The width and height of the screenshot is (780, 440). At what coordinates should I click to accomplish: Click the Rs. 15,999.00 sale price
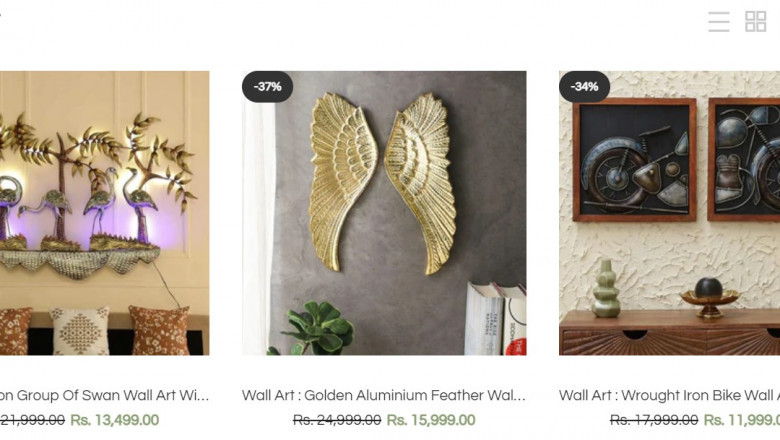(431, 420)
